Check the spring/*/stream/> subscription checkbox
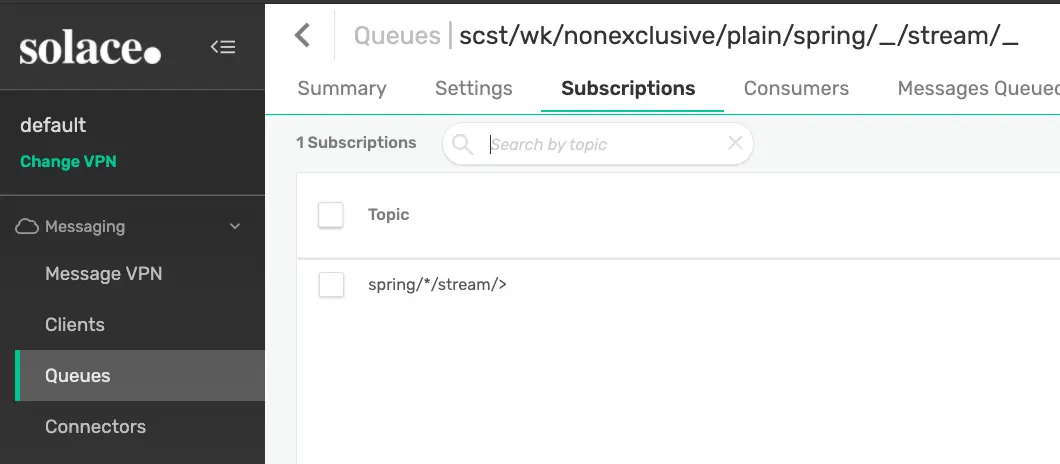Screen dimensions: 1060x464 tap(331, 285)
